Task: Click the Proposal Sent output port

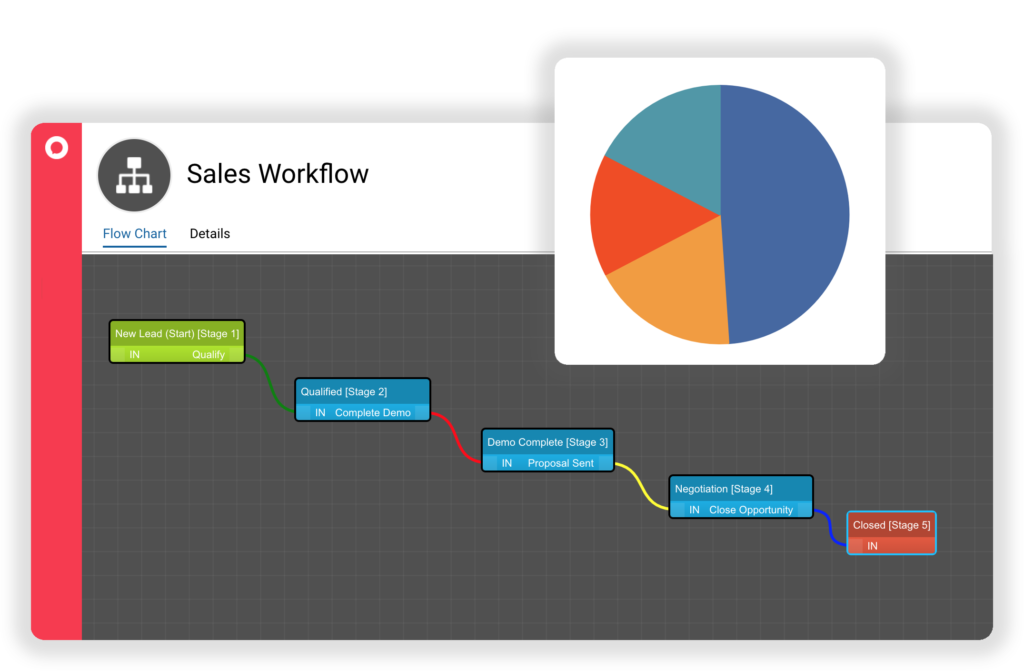Action: pos(560,463)
